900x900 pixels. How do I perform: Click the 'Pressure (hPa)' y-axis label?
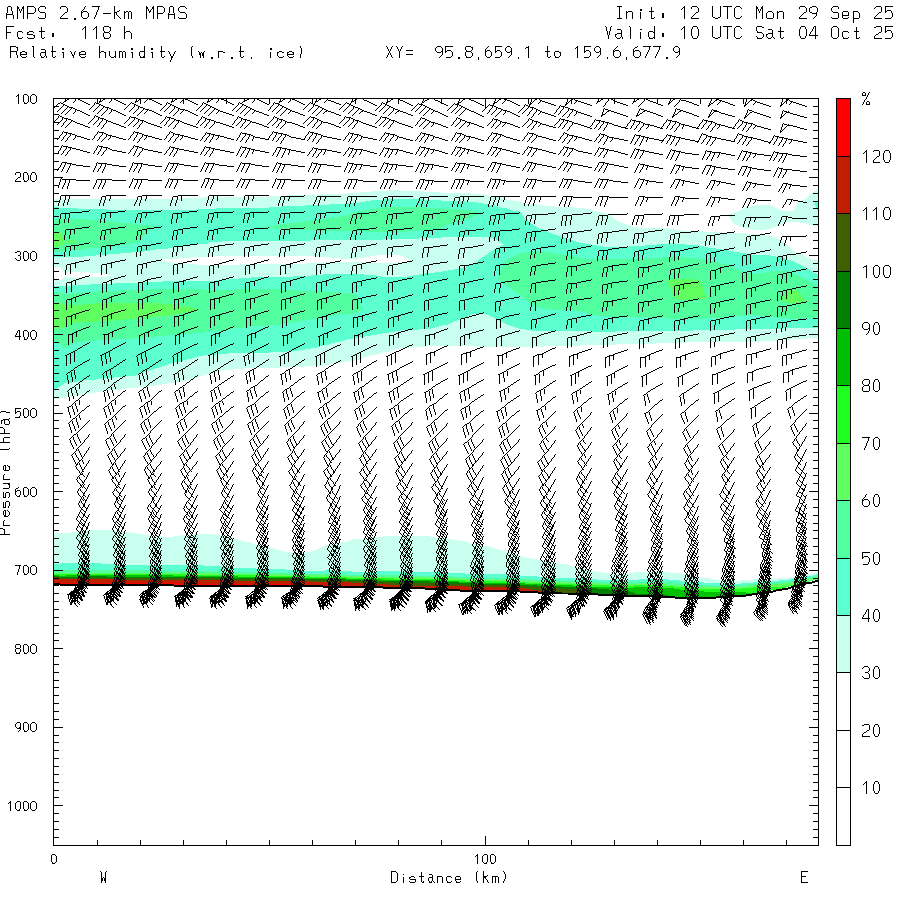[x=6, y=470]
